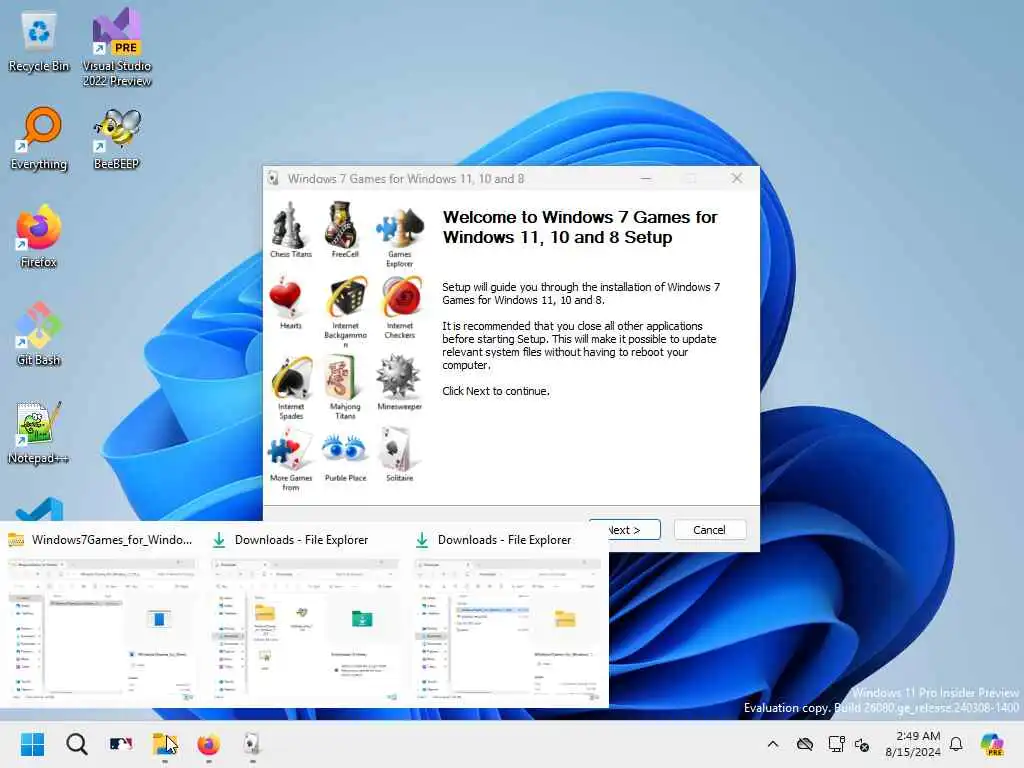Open clock showing 2:49 AM 8/15/2024
The image size is (1024, 768).
point(913,744)
